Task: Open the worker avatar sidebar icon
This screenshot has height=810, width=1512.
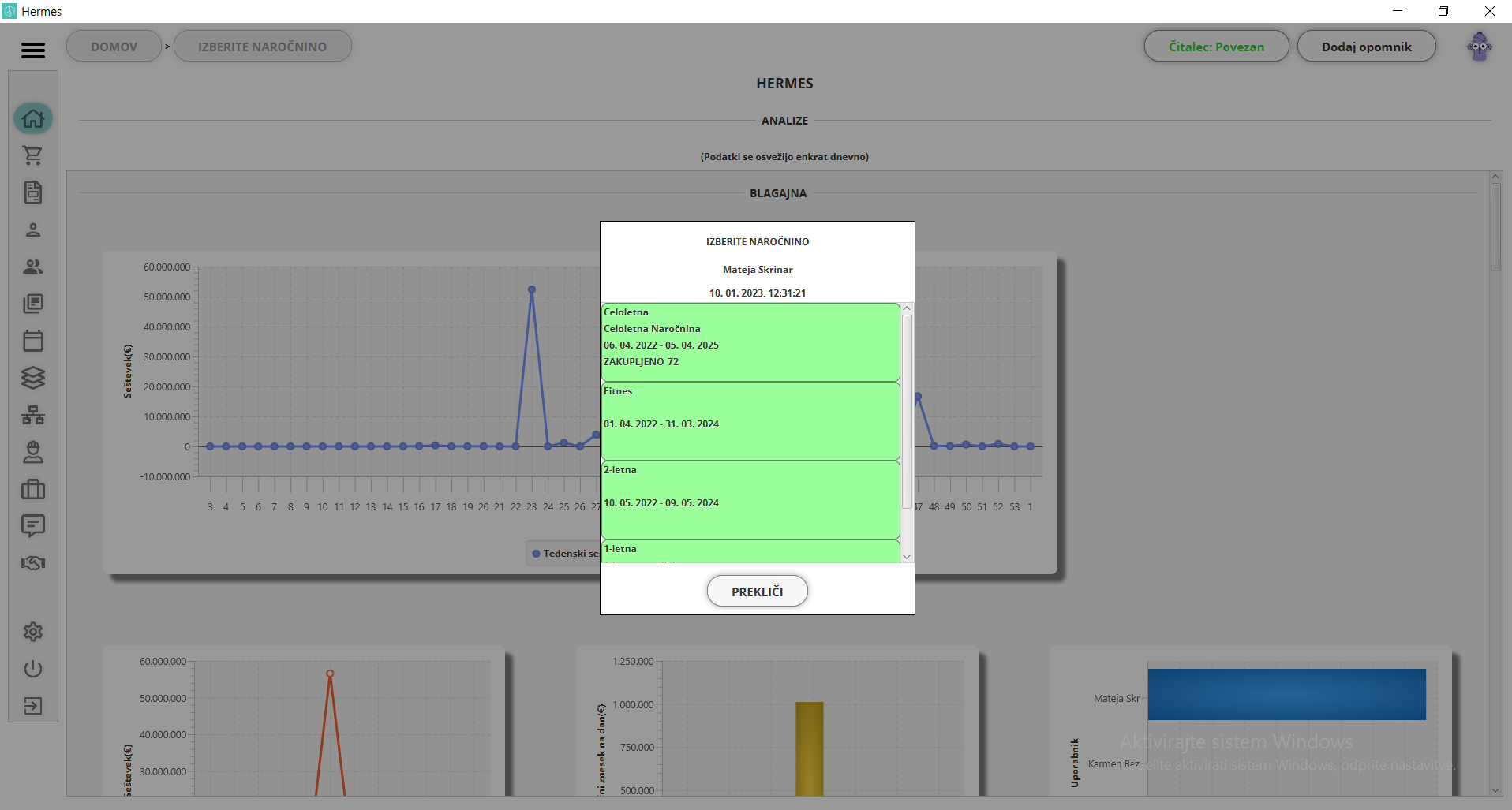Action: click(x=33, y=452)
